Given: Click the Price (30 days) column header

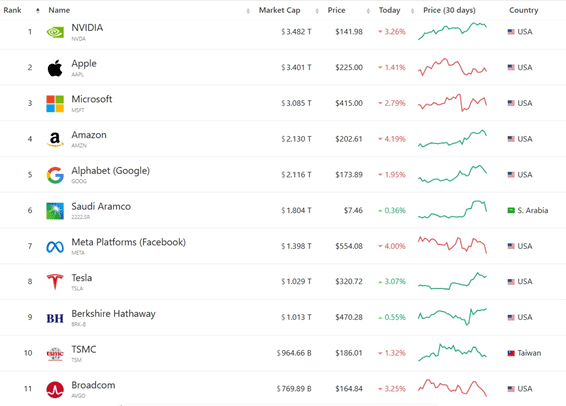Looking at the screenshot, I should point(449,10).
